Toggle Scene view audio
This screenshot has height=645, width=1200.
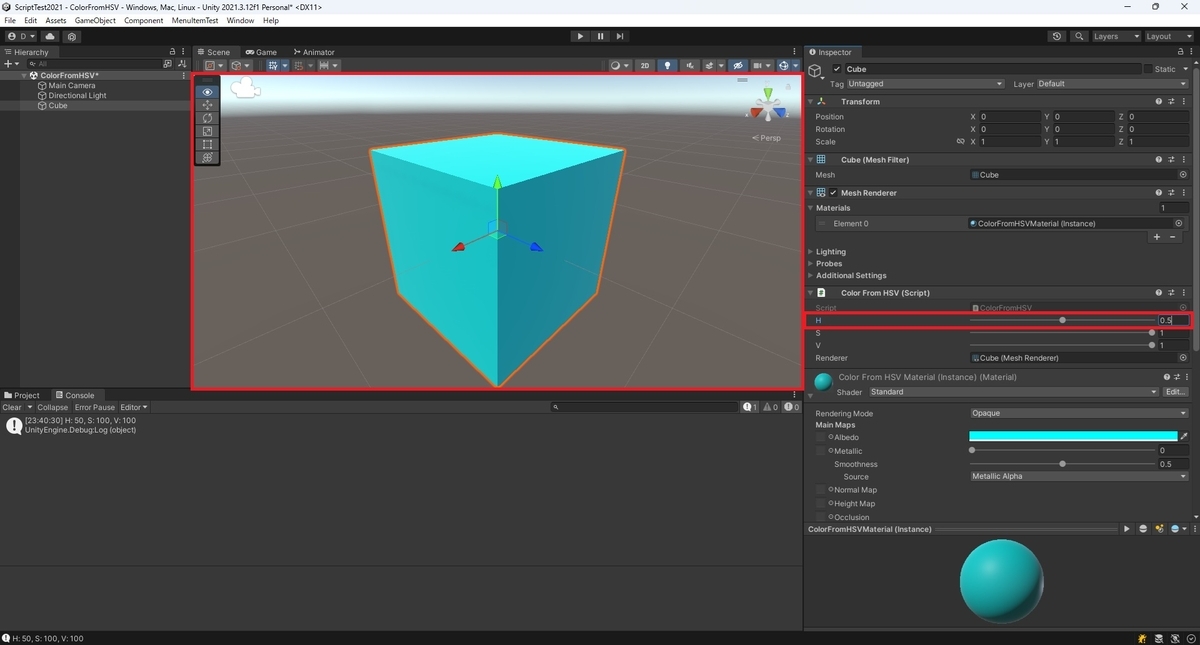[x=690, y=65]
